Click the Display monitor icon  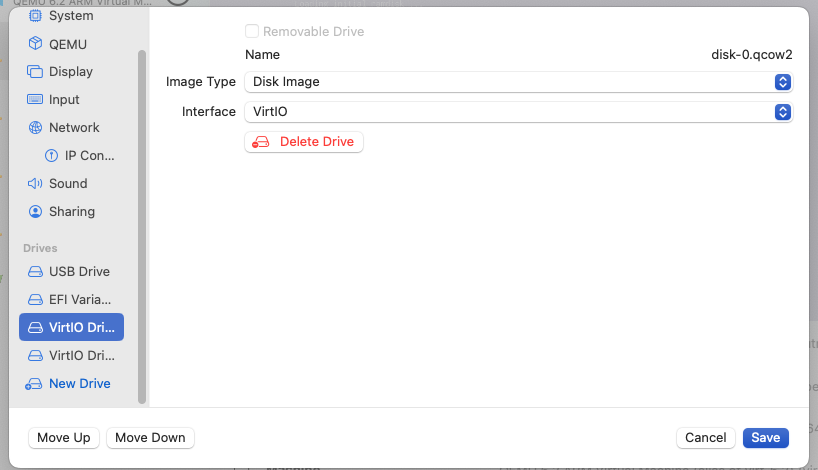click(x=35, y=71)
